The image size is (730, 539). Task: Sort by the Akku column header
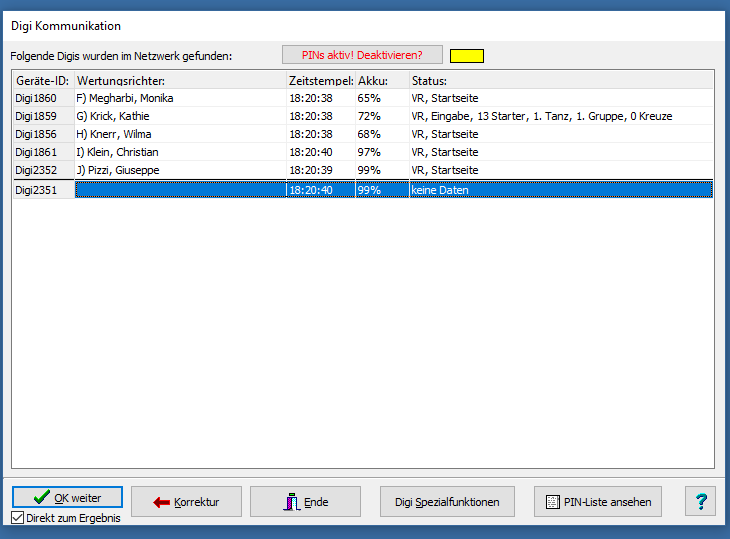(x=381, y=80)
